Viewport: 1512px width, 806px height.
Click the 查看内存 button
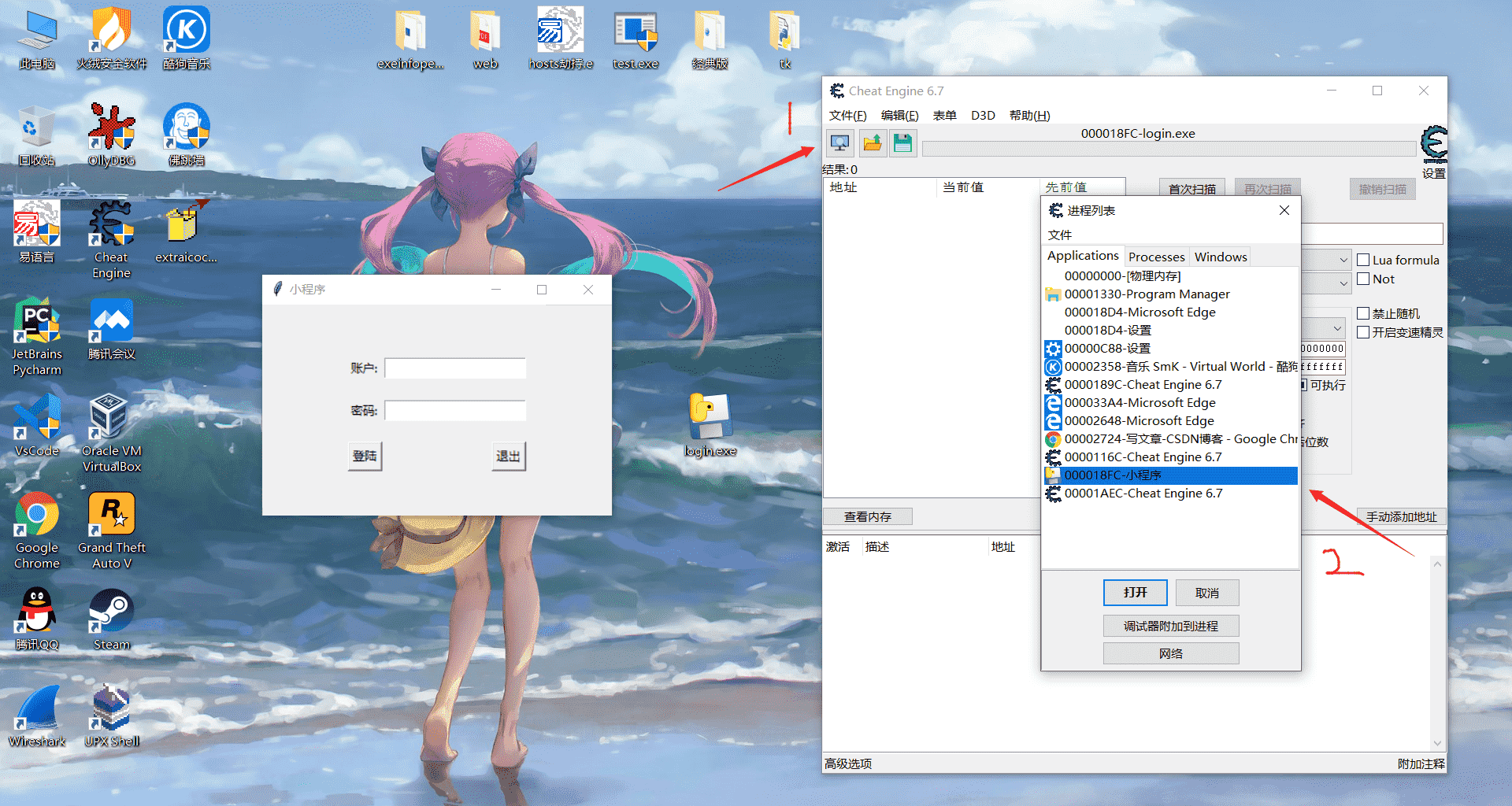point(868,516)
